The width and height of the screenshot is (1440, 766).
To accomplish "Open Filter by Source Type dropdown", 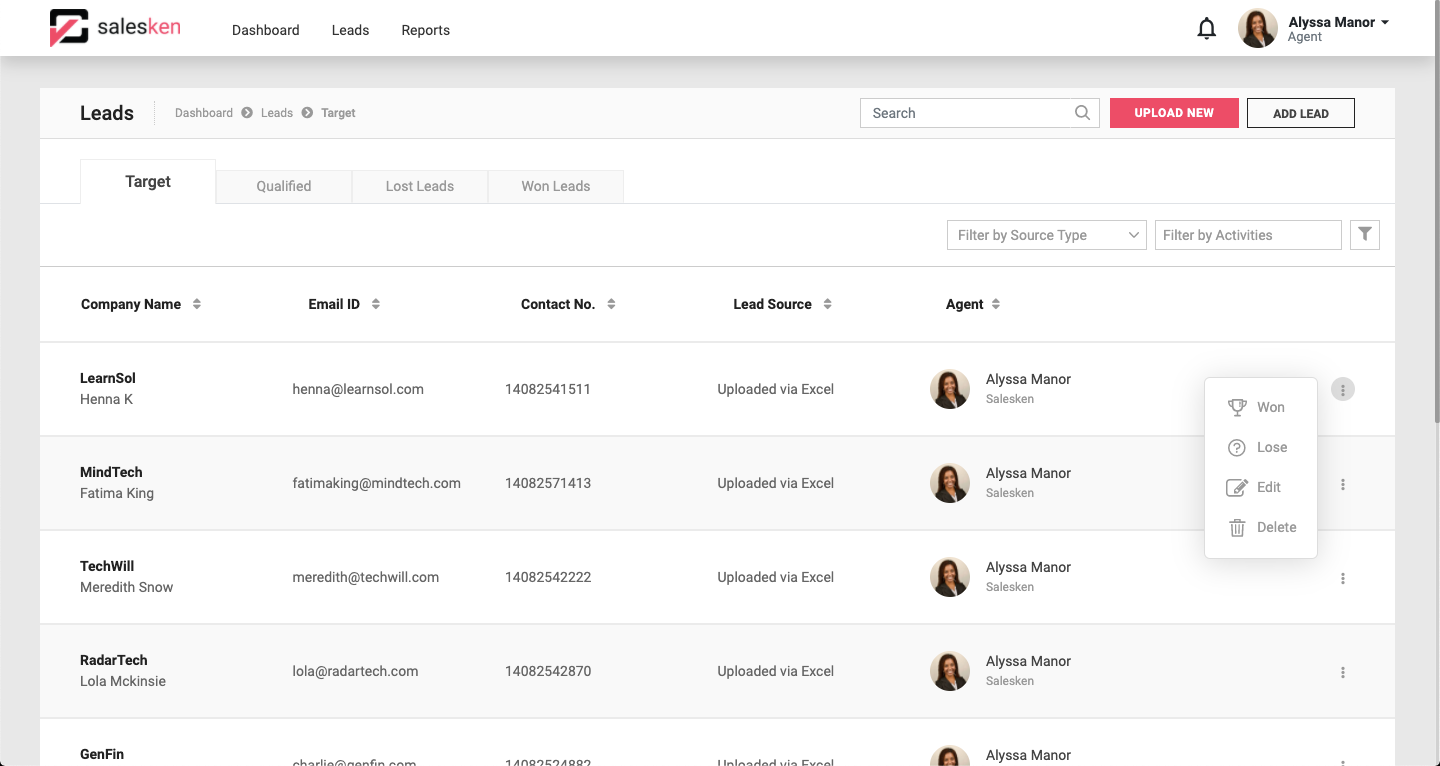I will 1047,235.
